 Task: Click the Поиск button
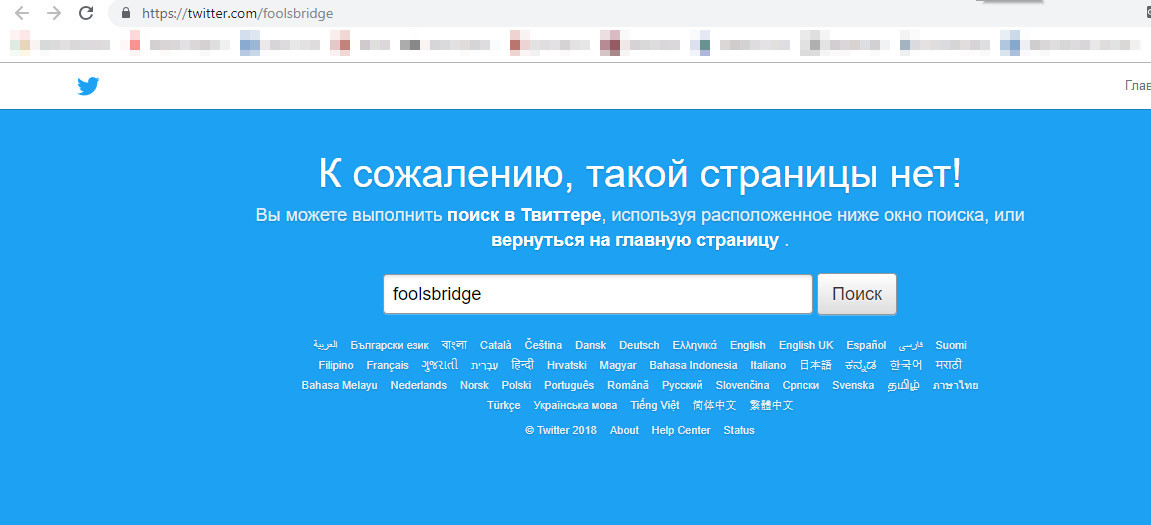[857, 294]
